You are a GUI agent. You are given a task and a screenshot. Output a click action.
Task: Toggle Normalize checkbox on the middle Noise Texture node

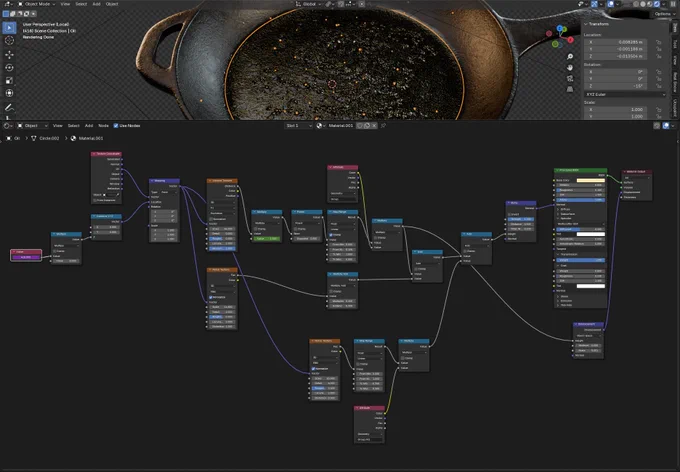click(211, 297)
